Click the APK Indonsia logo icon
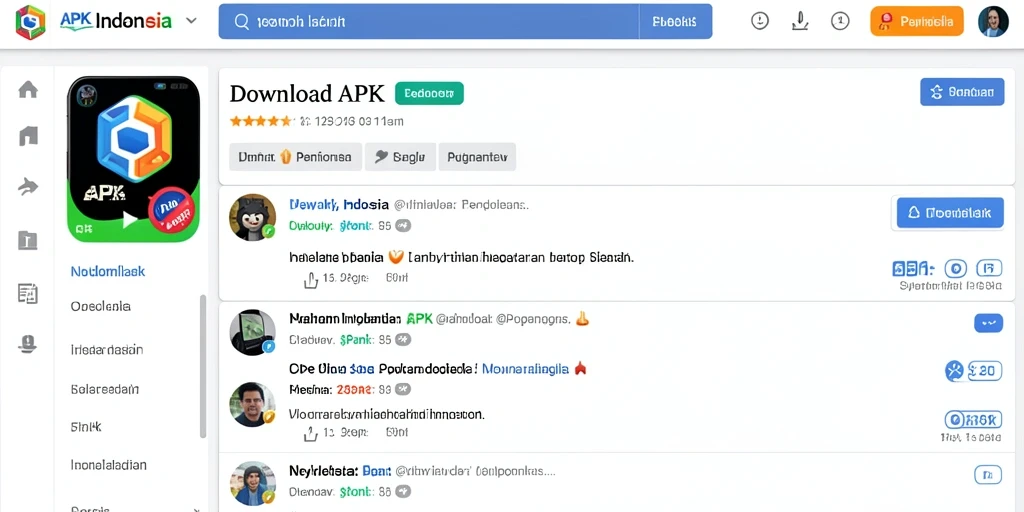The width and height of the screenshot is (1024, 512). 30,22
